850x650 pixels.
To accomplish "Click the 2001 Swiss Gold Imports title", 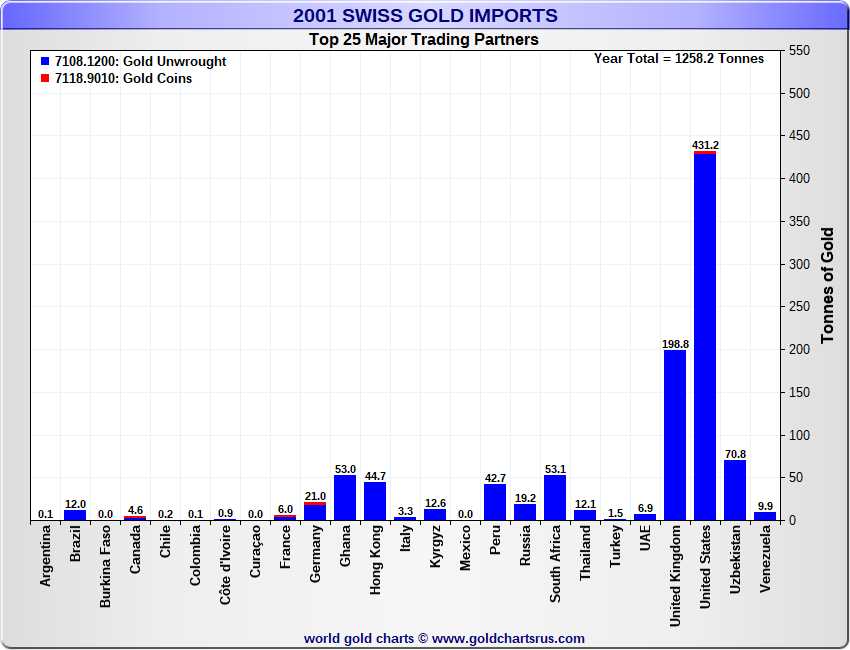I will click(425, 16).
